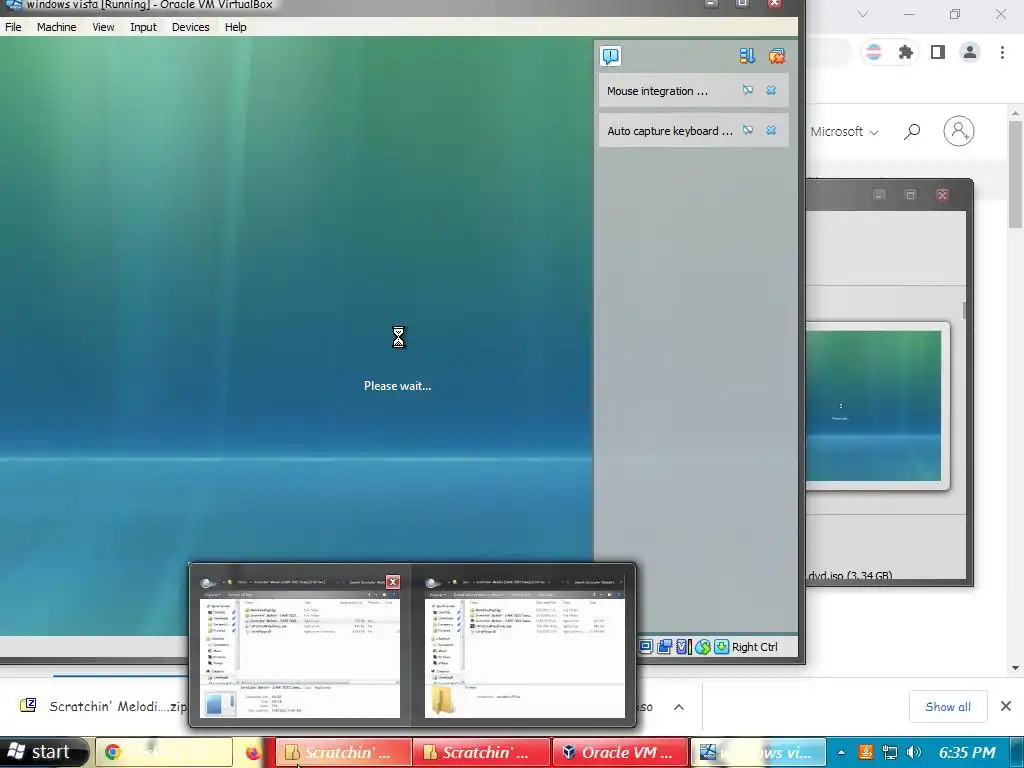
Task: Click the keyboard capture arrow status icon
Action: 721,647
